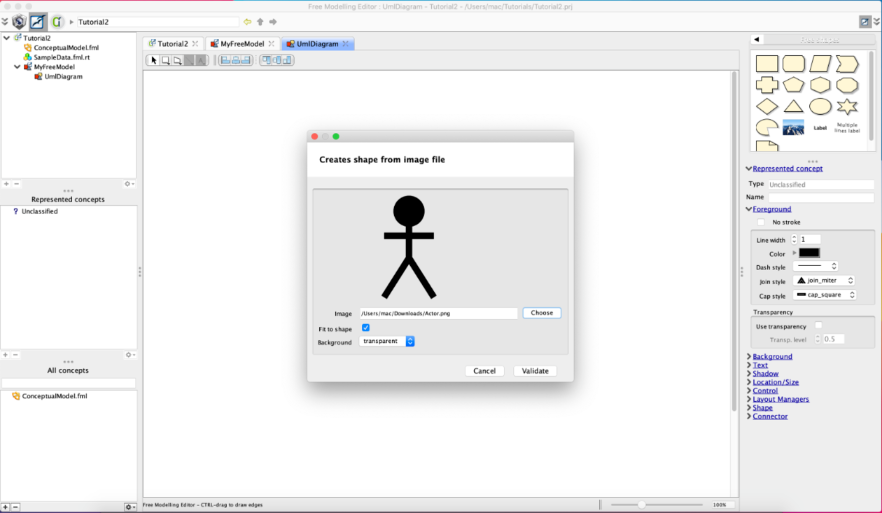Select the third draw shape tool in toolbar

coord(177,60)
